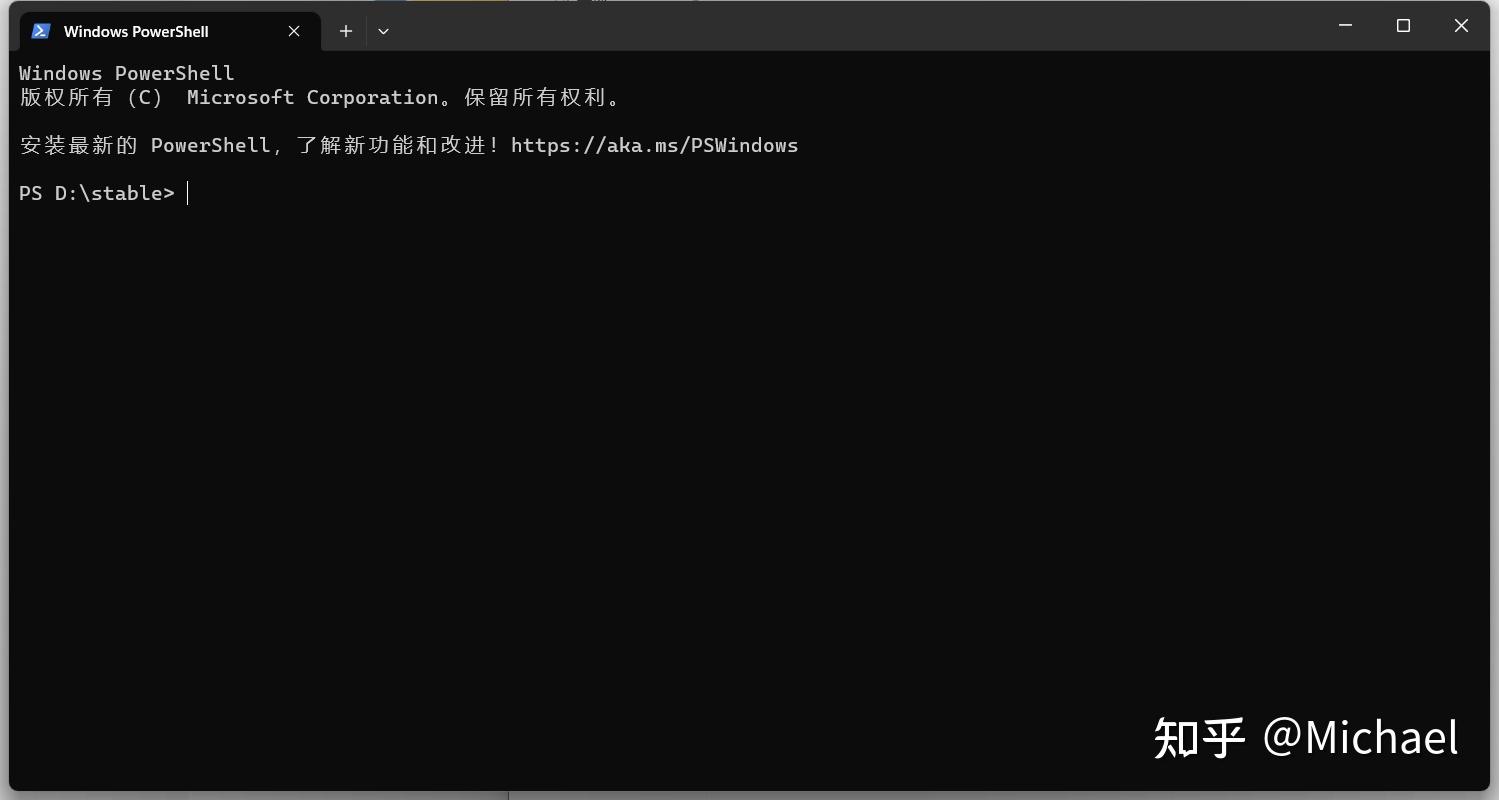Click the empty tab bar drag region
The image size is (1499, 800).
point(800,30)
